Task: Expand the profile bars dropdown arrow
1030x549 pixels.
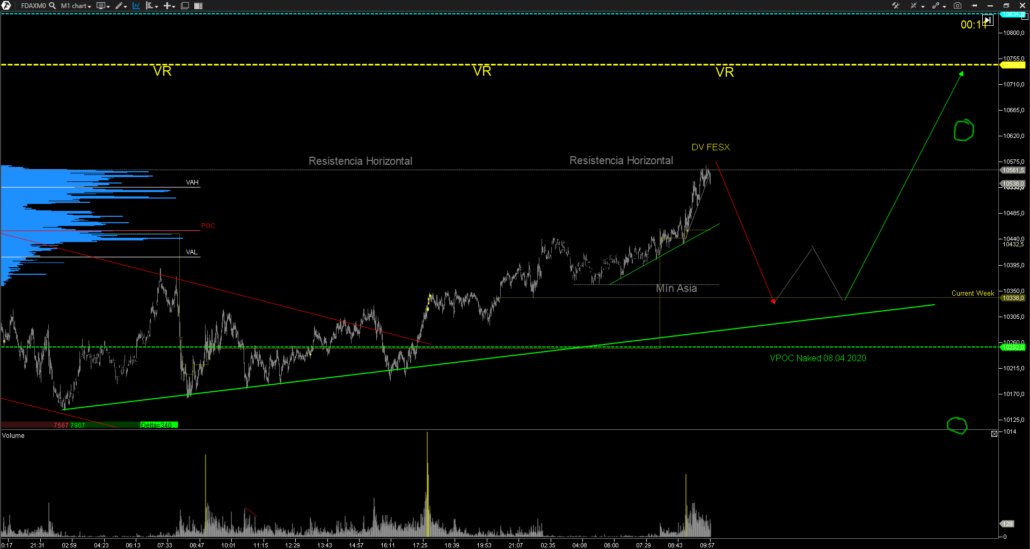Action: pos(156,6)
